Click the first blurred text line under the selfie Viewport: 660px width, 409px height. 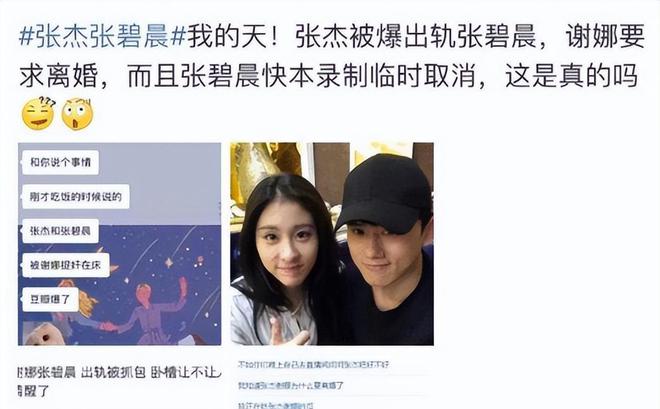point(313,365)
